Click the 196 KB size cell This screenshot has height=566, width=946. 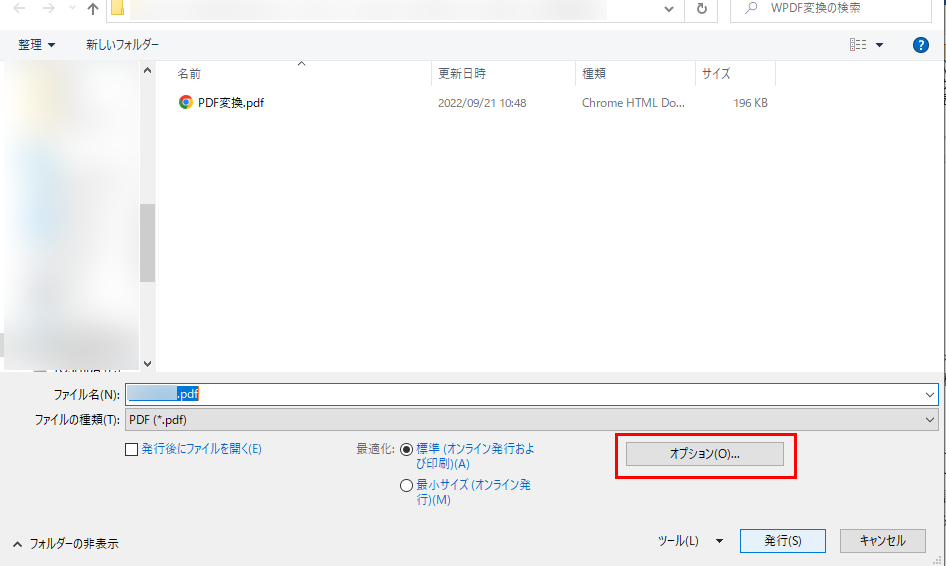coord(751,103)
